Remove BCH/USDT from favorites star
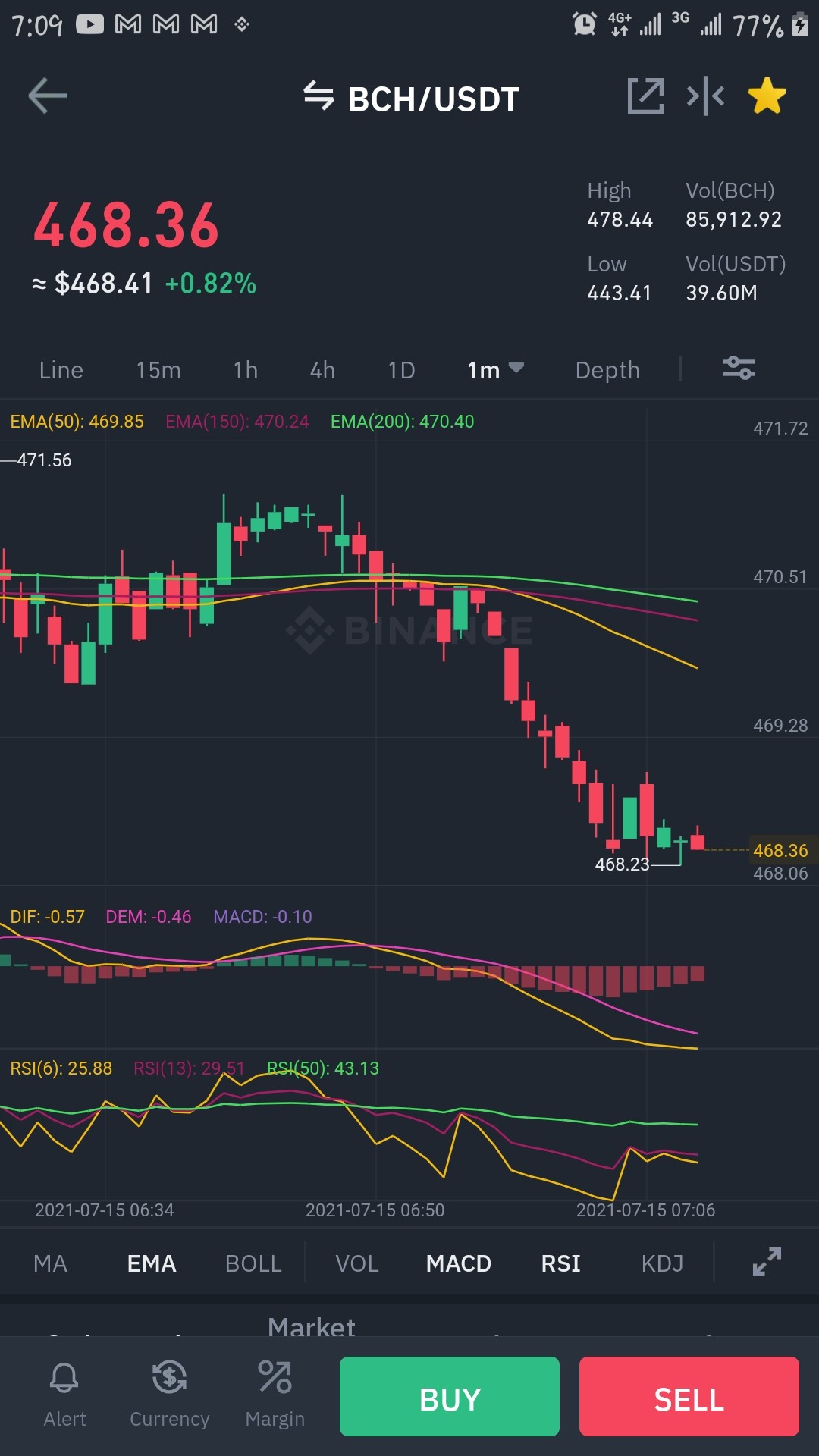 767,96
